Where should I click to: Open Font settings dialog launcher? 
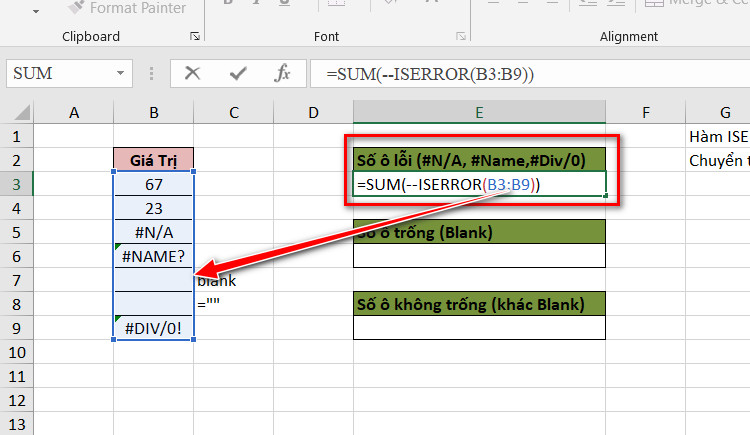(x=461, y=36)
